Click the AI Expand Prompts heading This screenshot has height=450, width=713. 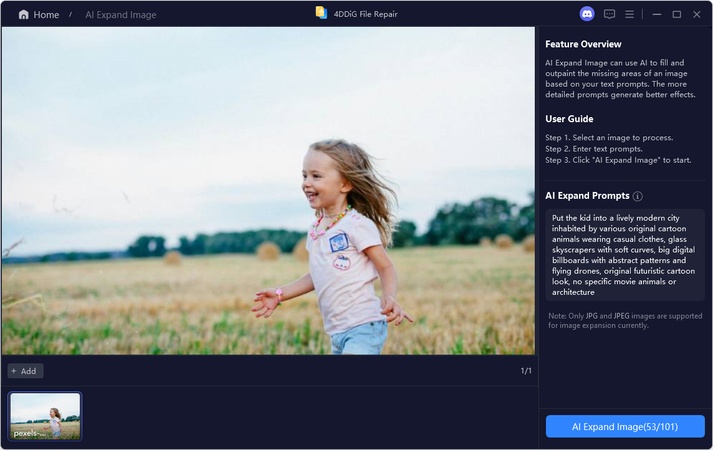point(587,195)
